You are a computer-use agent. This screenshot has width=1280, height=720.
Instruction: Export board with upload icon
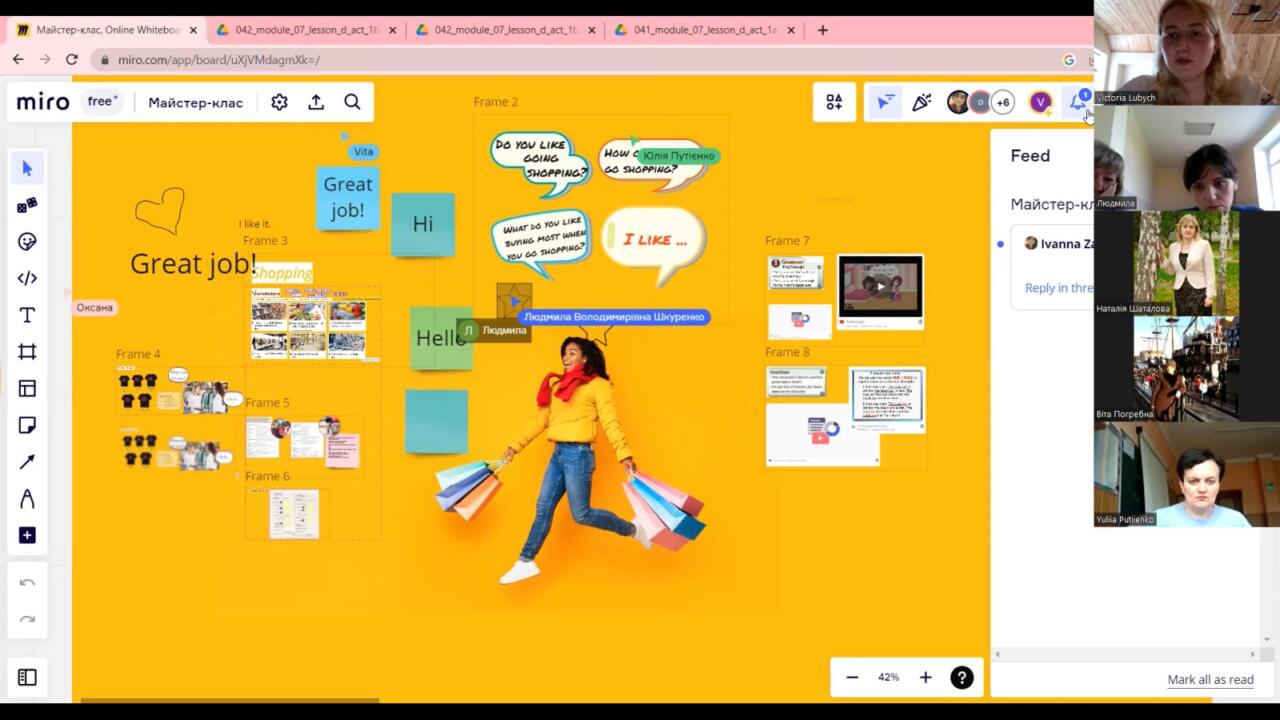(x=316, y=102)
